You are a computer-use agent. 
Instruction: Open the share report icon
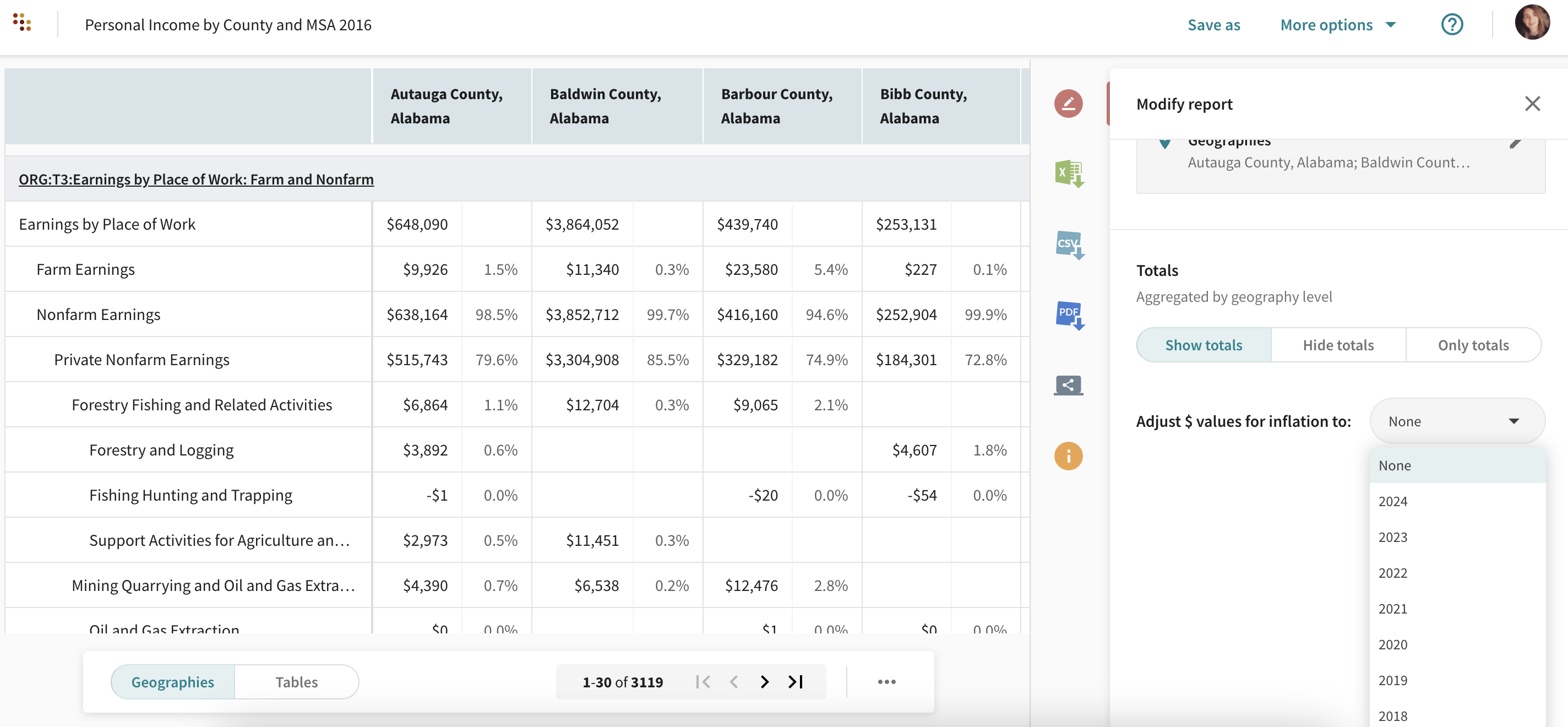1068,385
